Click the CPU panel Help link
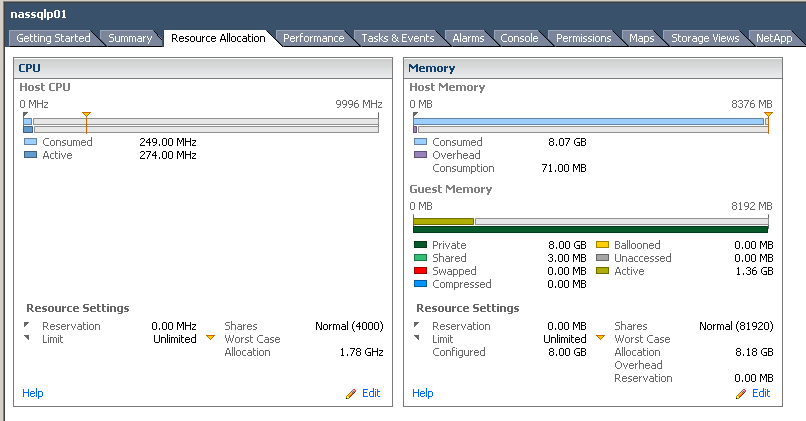Image resolution: width=806 pixels, height=421 pixels. [32, 393]
